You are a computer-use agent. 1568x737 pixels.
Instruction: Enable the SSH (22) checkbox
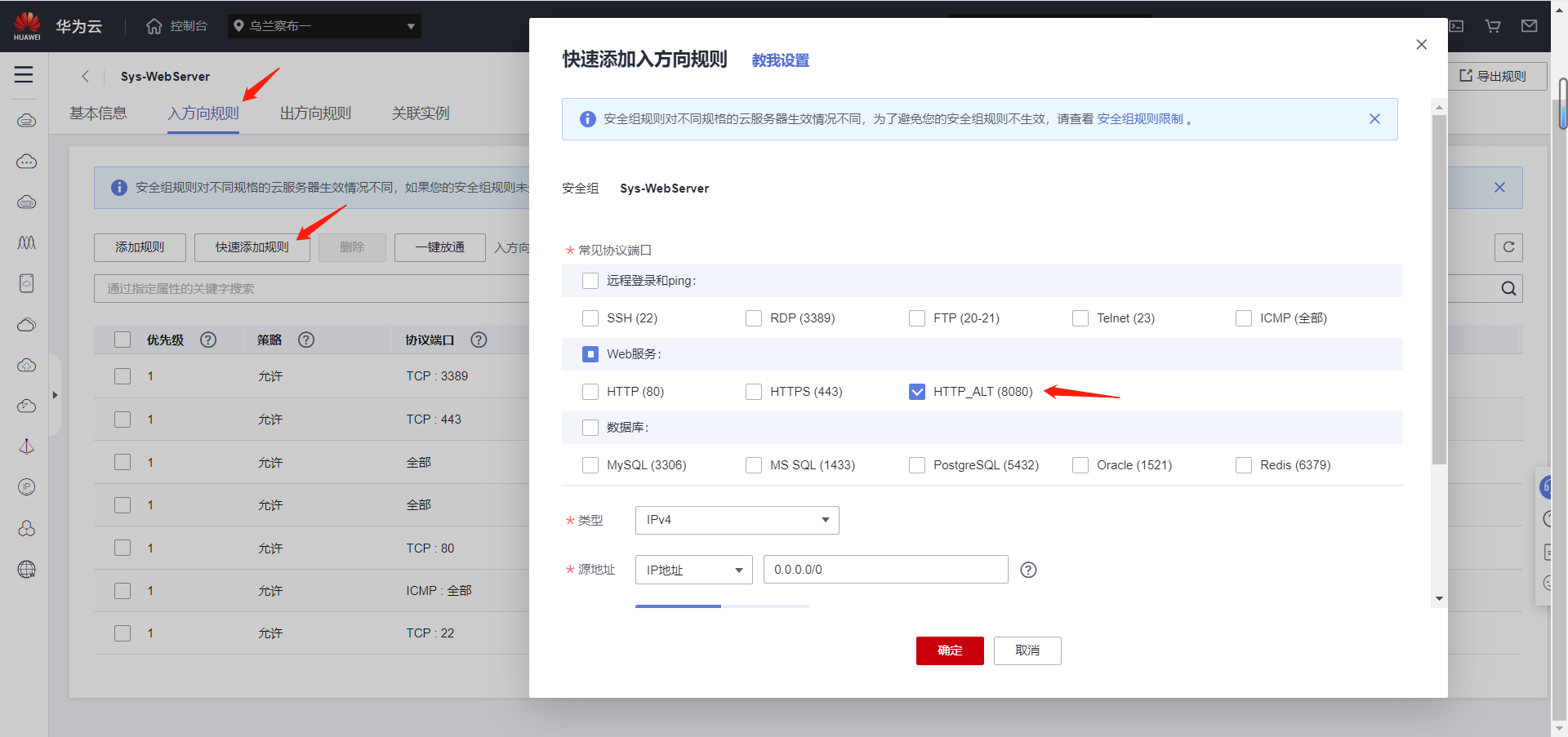[590, 318]
